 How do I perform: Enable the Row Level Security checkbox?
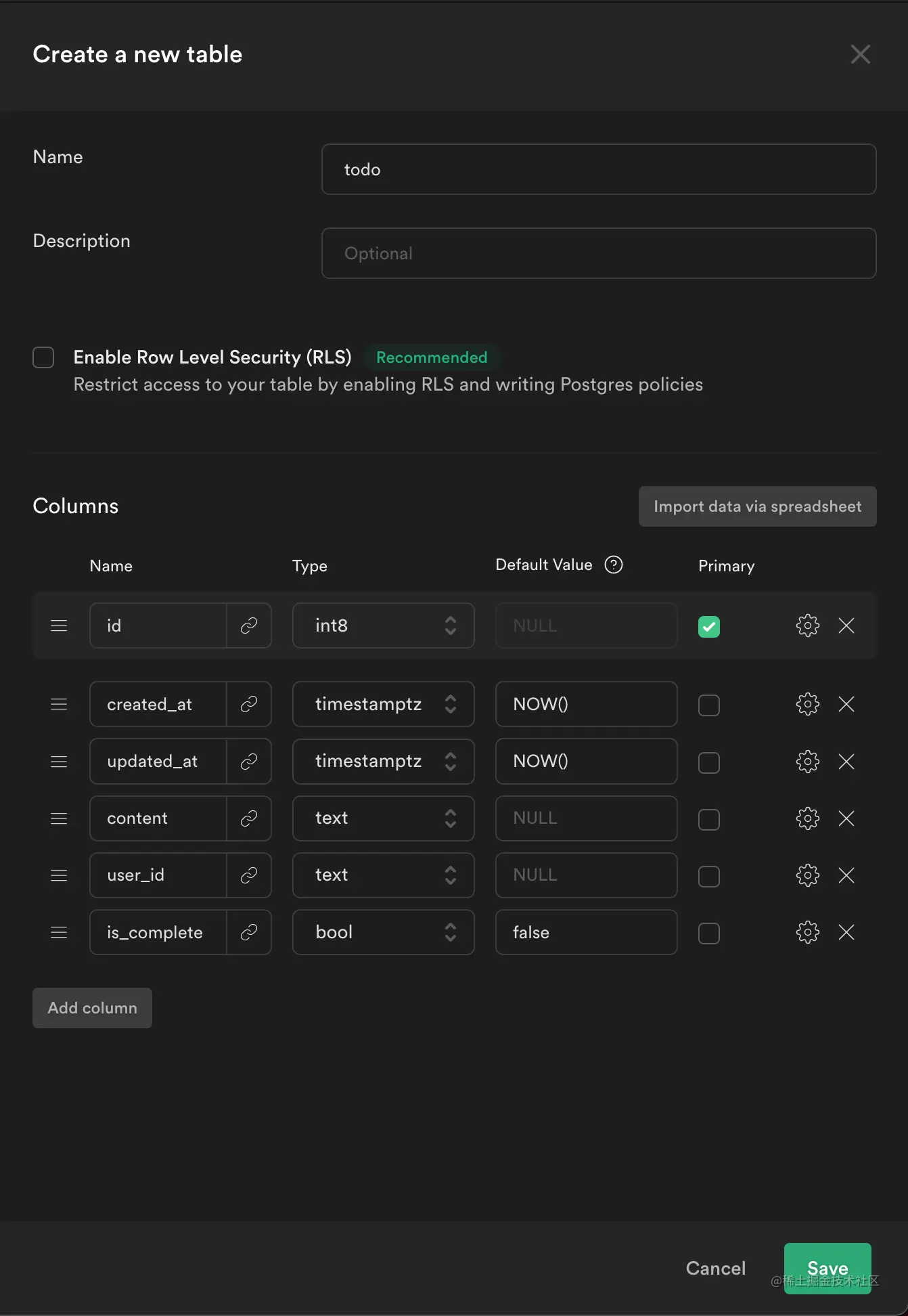tap(43, 357)
